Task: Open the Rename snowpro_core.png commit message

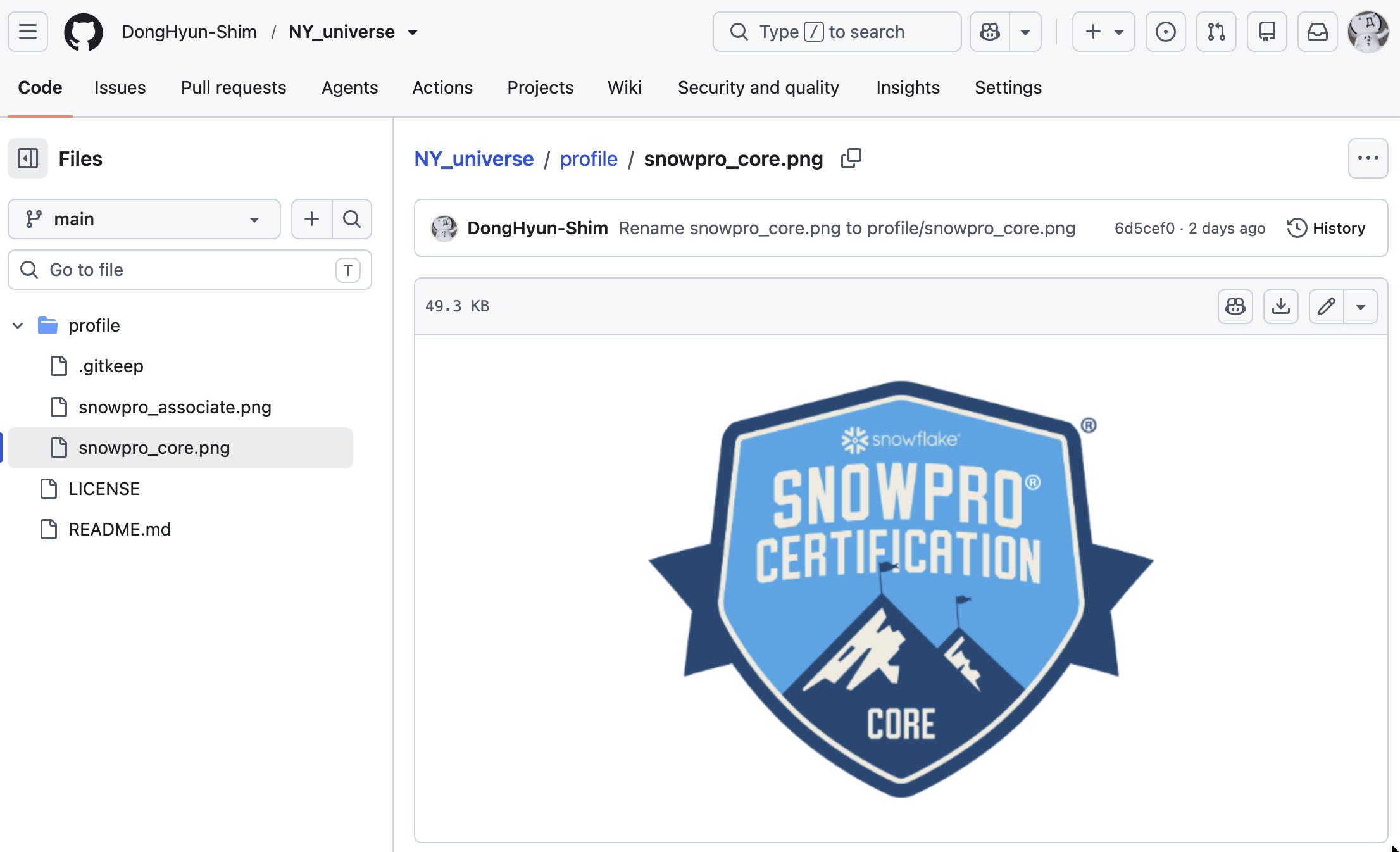Action: pyautogui.click(x=847, y=228)
